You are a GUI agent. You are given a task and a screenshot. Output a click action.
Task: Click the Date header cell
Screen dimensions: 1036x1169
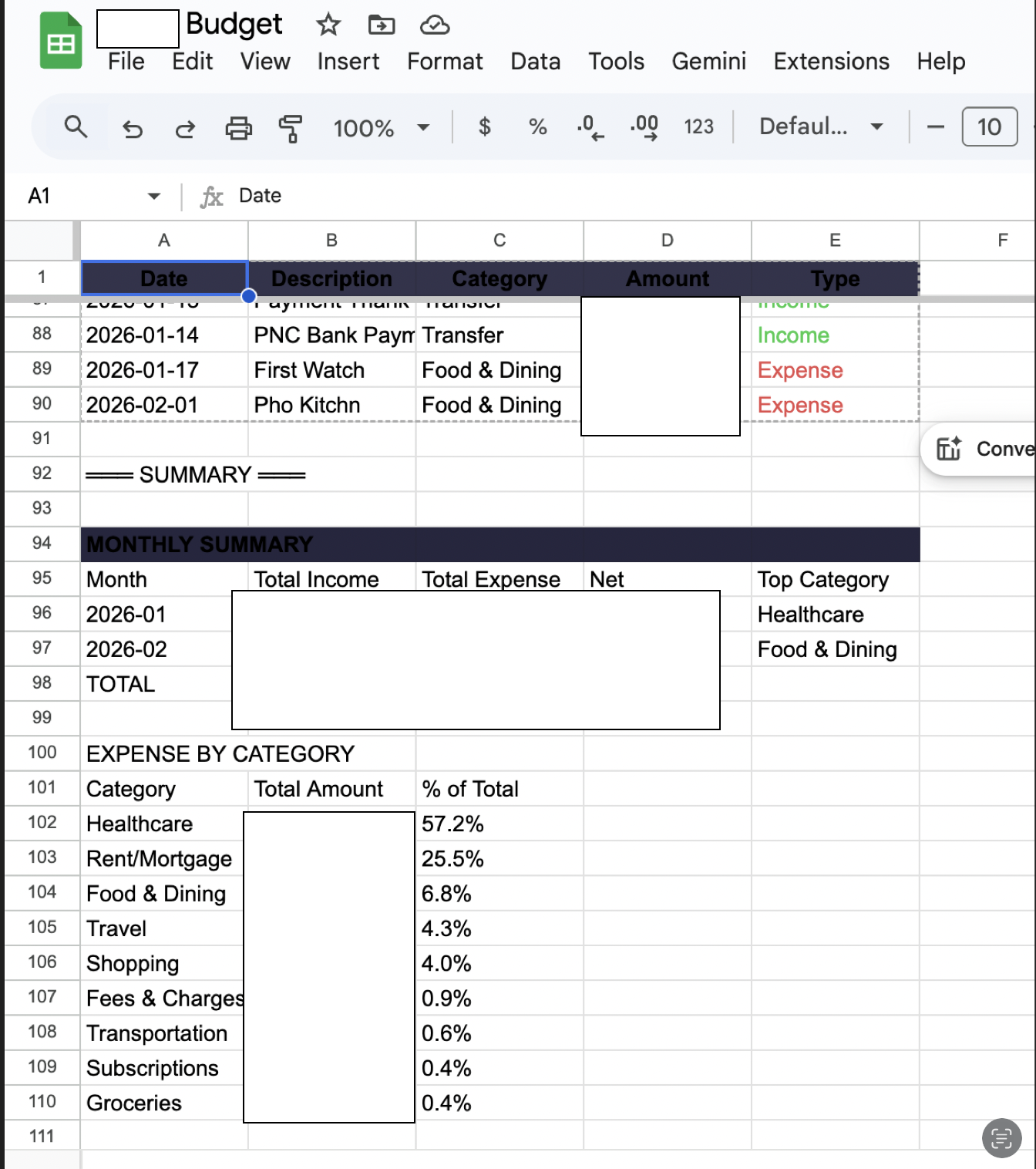pos(164,278)
